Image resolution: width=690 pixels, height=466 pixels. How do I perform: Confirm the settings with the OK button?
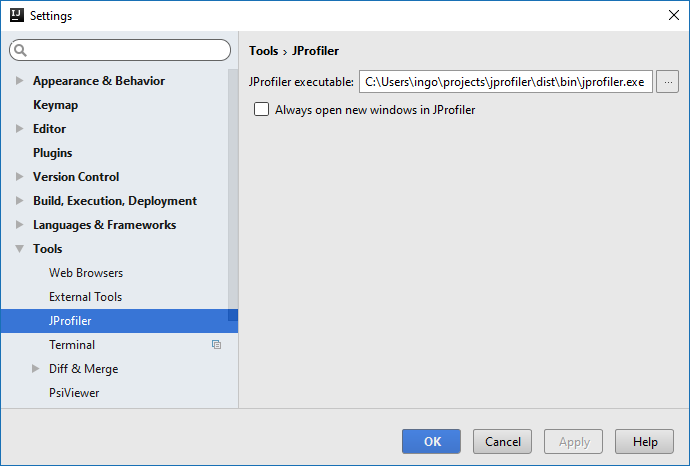(x=431, y=441)
